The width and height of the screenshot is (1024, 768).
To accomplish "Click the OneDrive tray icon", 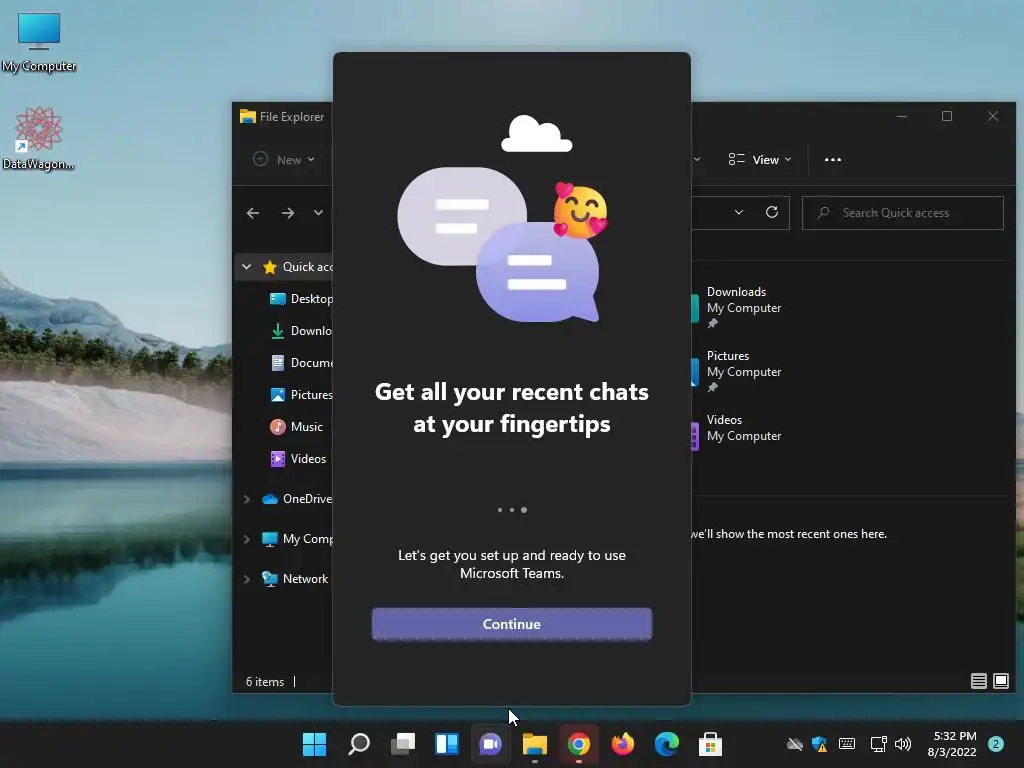I will tap(795, 744).
